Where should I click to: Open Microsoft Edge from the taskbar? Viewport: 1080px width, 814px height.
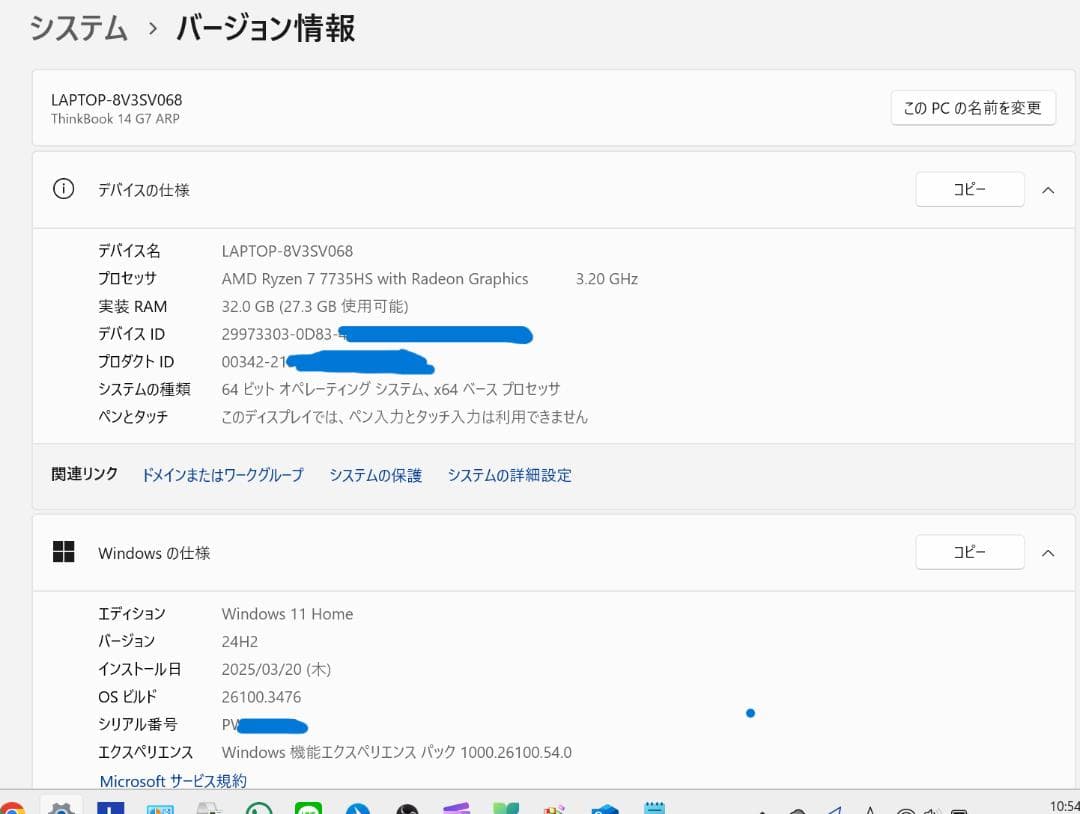pyautogui.click(x=357, y=808)
